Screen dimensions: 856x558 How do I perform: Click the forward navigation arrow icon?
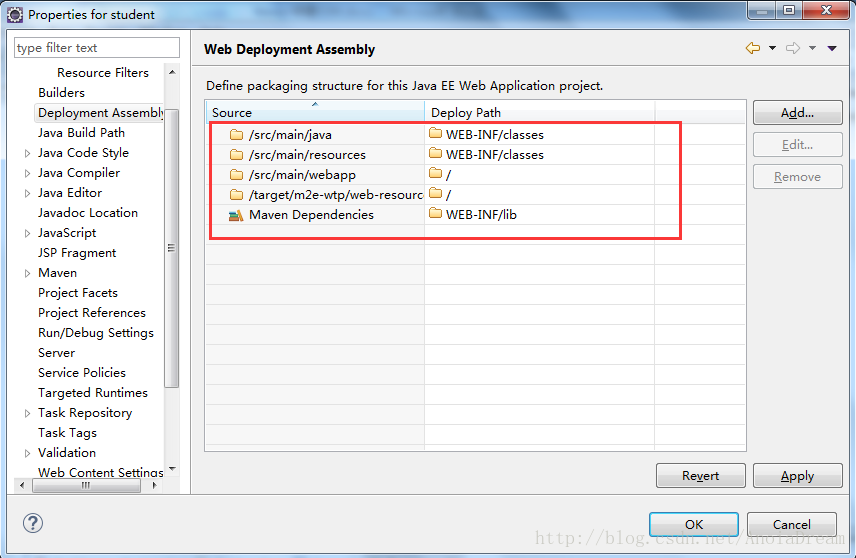(793, 48)
